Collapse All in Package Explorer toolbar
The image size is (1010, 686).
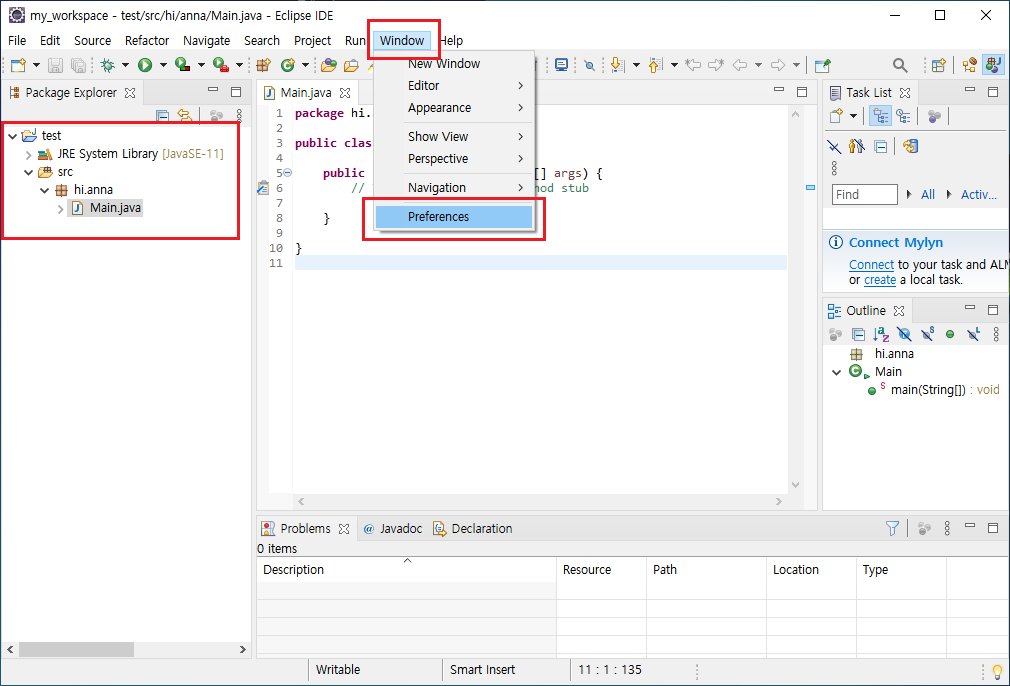pyautogui.click(x=163, y=116)
